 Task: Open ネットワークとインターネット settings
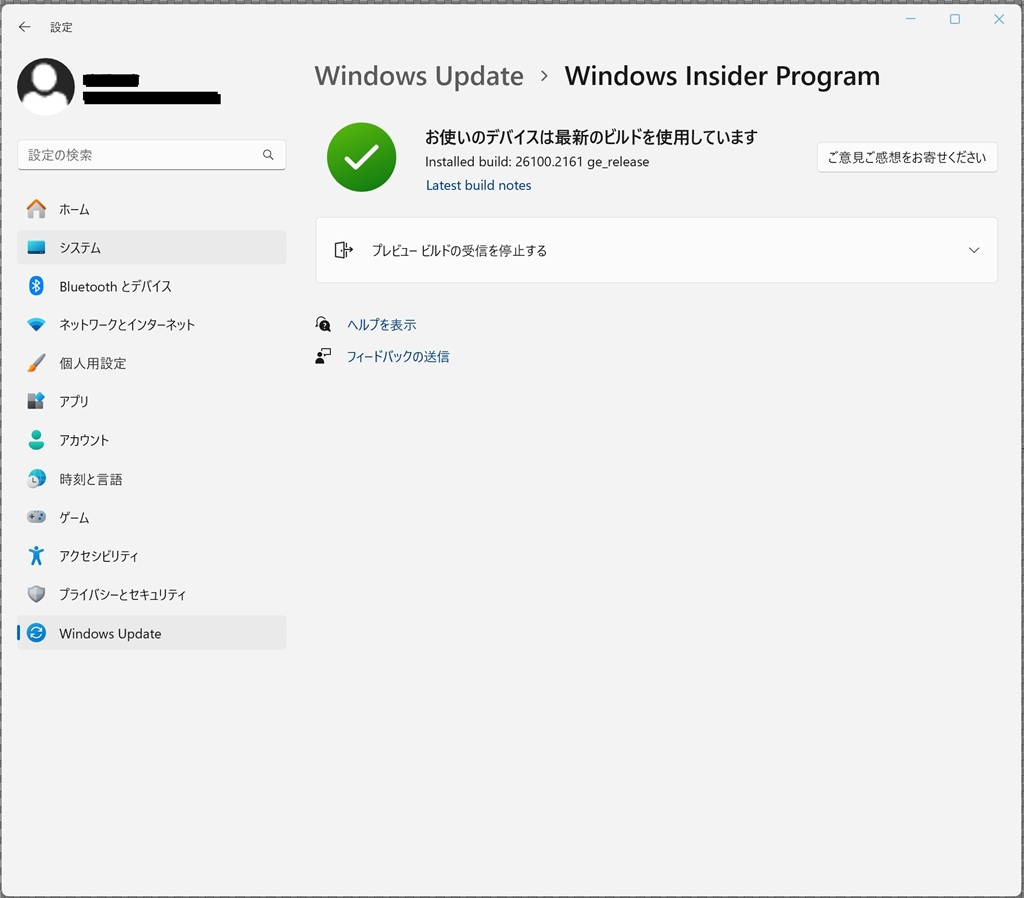(152, 325)
